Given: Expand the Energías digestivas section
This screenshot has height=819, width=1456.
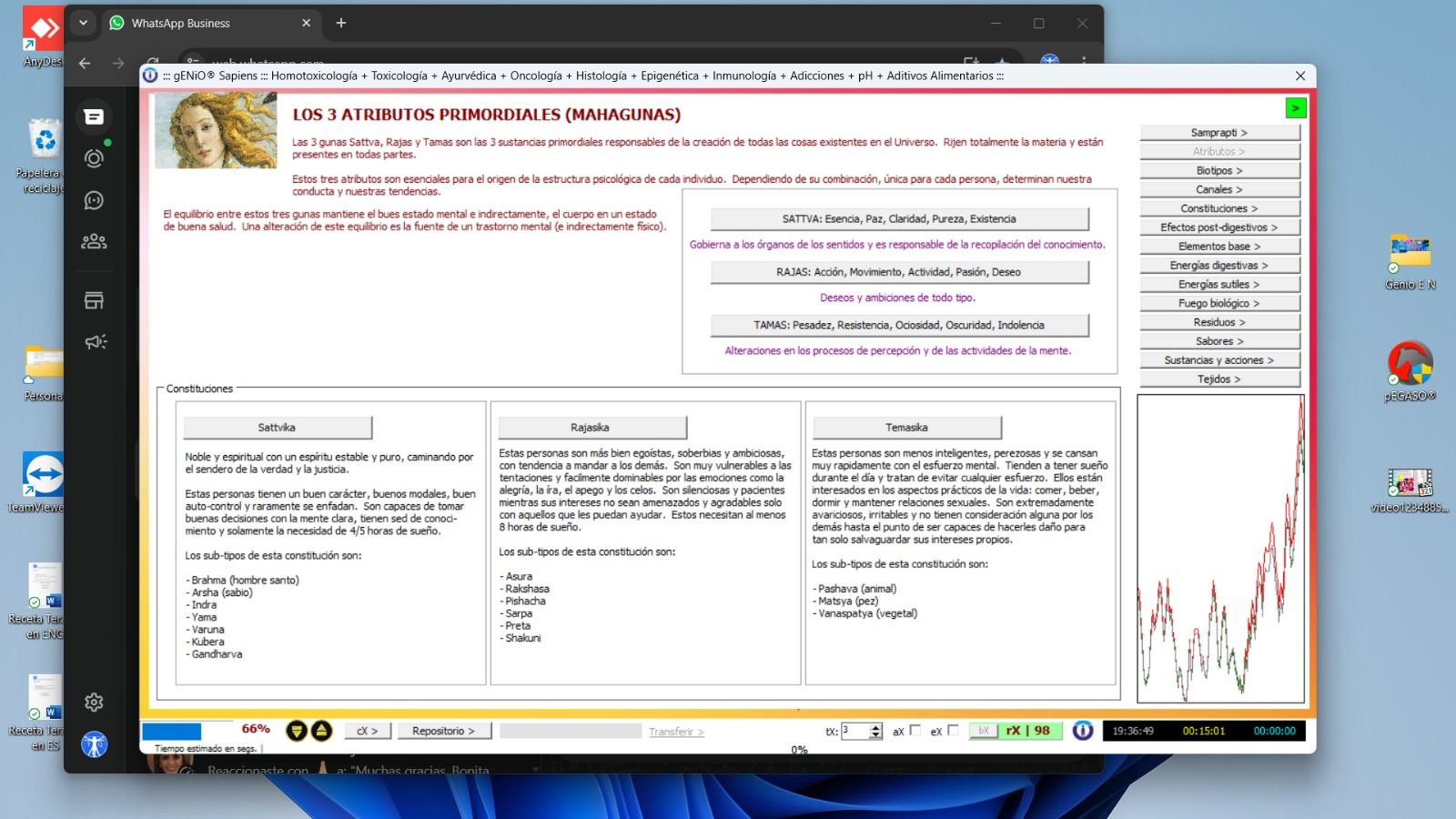Looking at the screenshot, I should pos(1219,266).
